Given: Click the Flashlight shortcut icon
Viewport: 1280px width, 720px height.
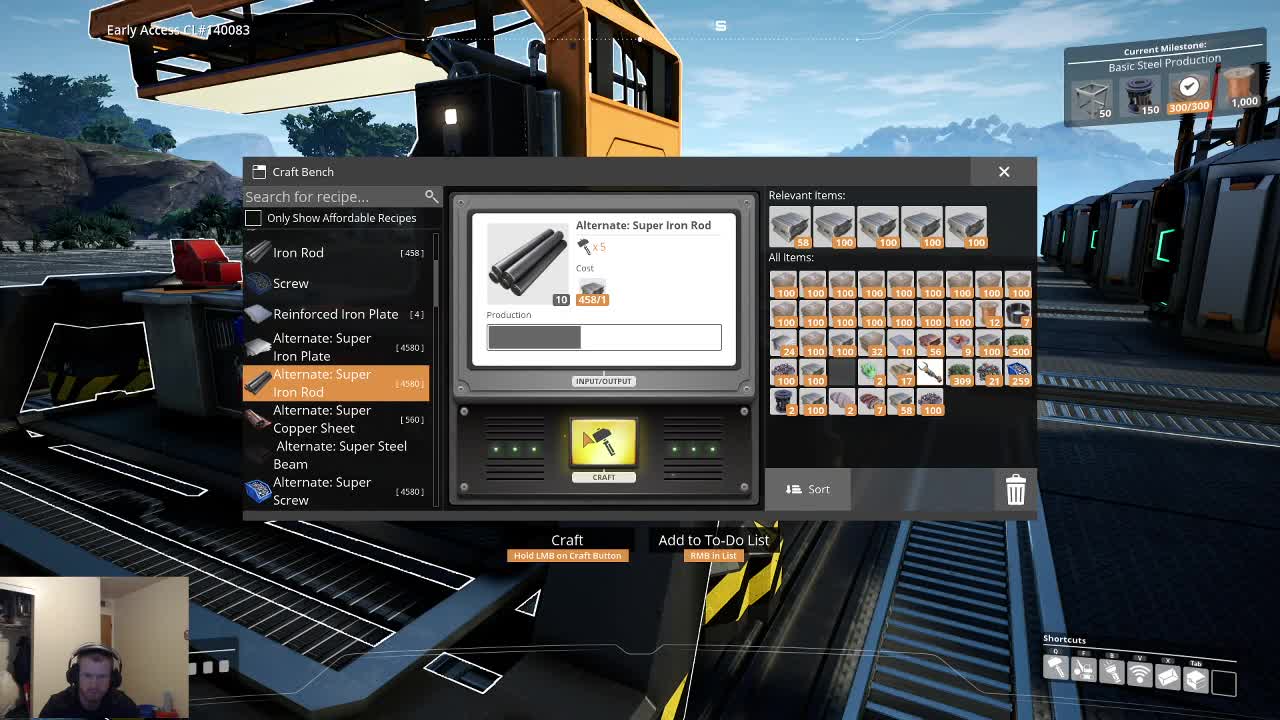Looking at the screenshot, I should [1112, 673].
